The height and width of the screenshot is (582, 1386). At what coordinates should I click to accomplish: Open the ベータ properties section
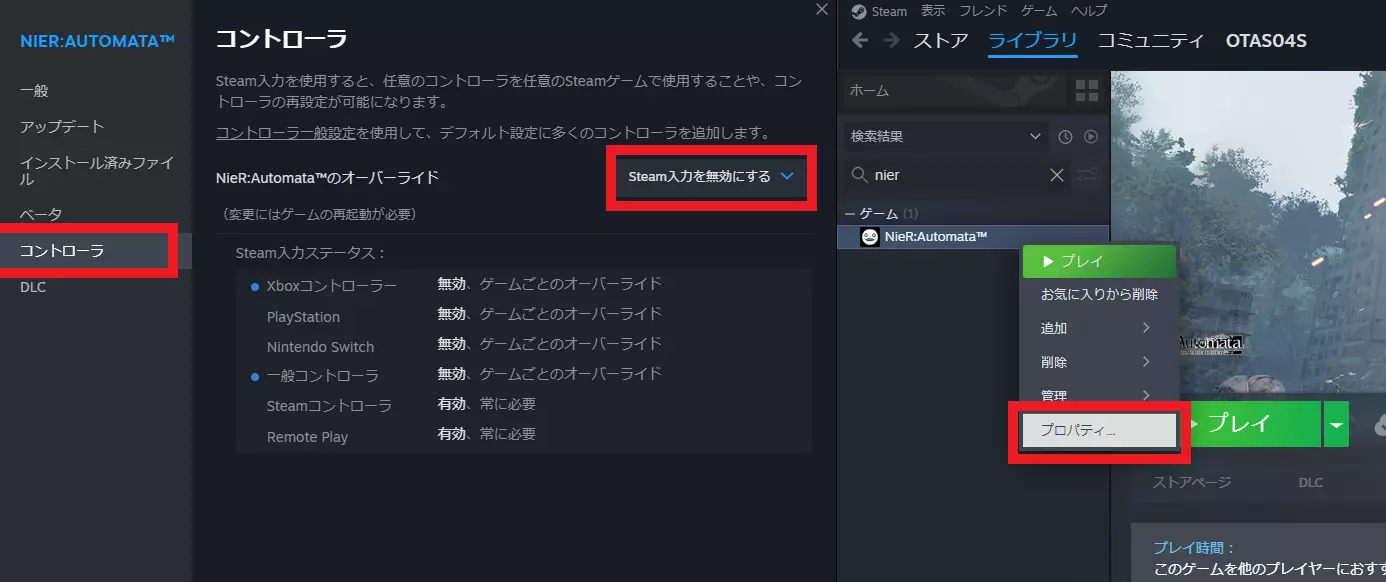coord(41,215)
